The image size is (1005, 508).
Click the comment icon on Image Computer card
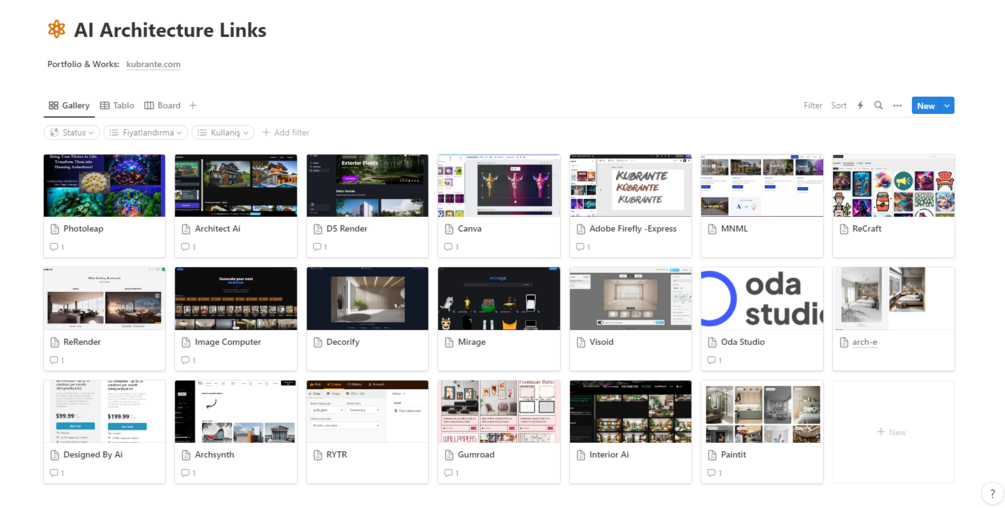click(185, 360)
